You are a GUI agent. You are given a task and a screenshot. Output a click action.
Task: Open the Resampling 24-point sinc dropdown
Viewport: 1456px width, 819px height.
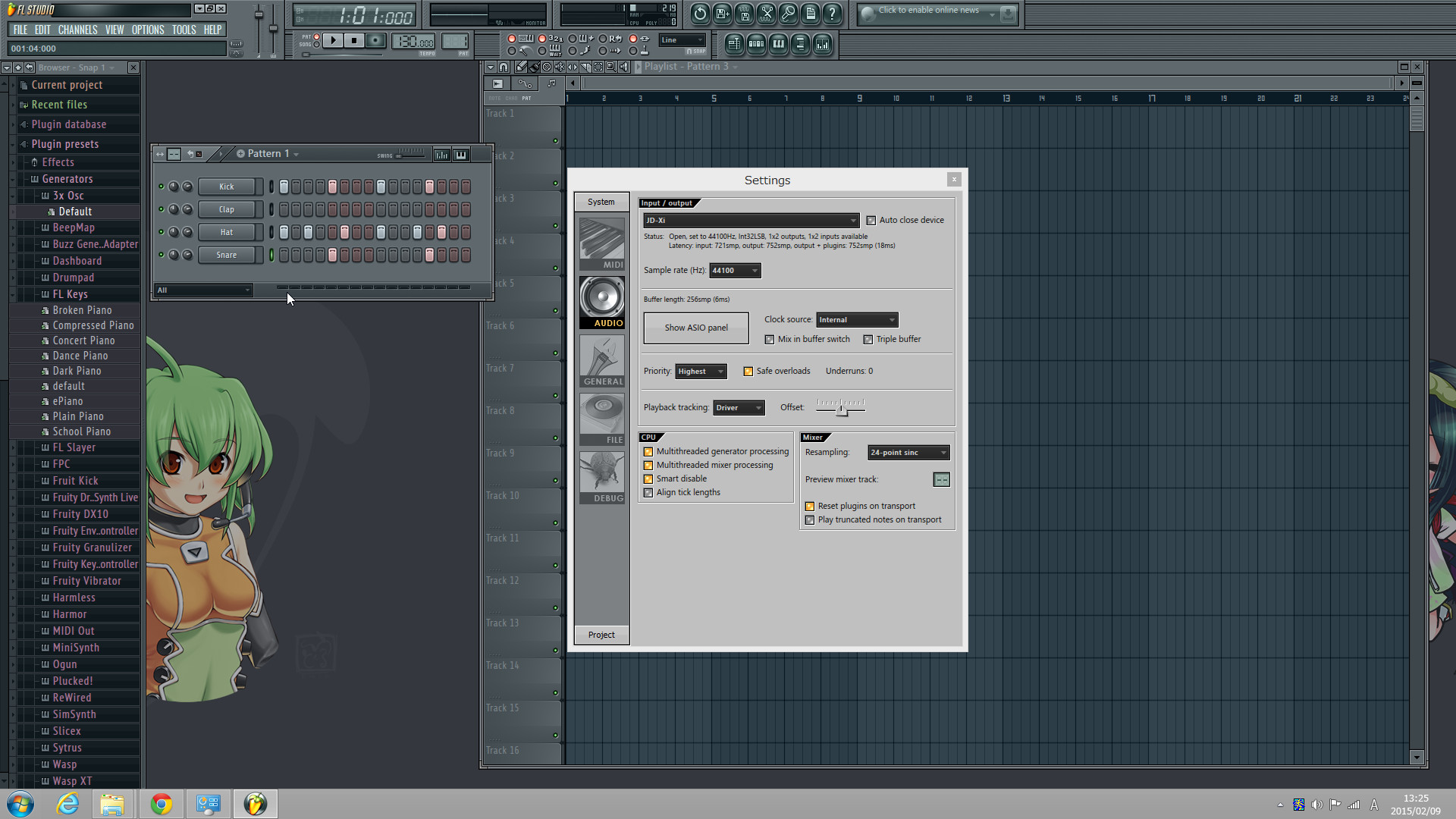pyautogui.click(x=908, y=453)
